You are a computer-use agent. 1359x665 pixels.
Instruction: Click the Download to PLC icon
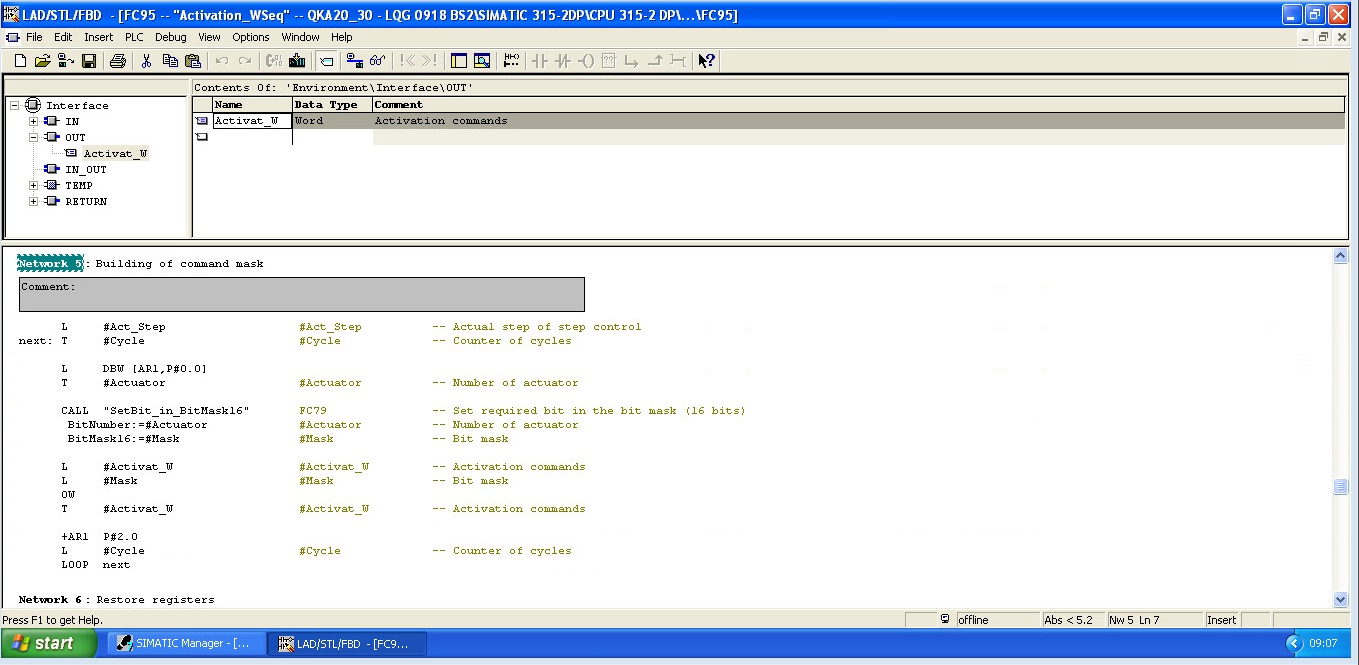pos(297,61)
